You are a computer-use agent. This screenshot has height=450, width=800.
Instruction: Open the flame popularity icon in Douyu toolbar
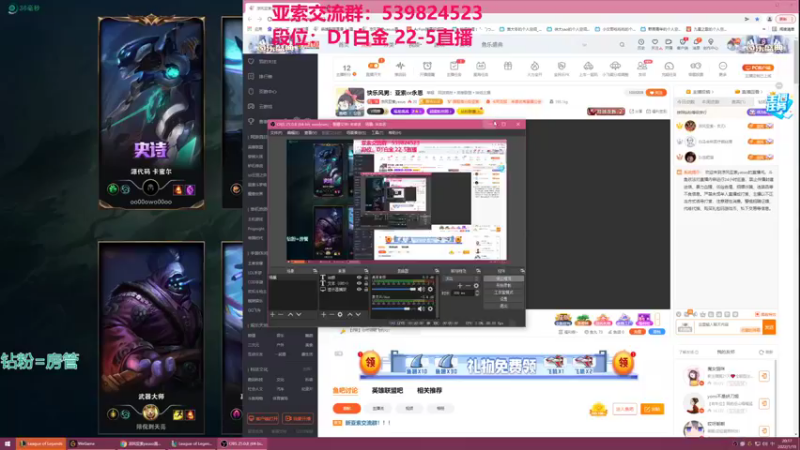point(534,67)
